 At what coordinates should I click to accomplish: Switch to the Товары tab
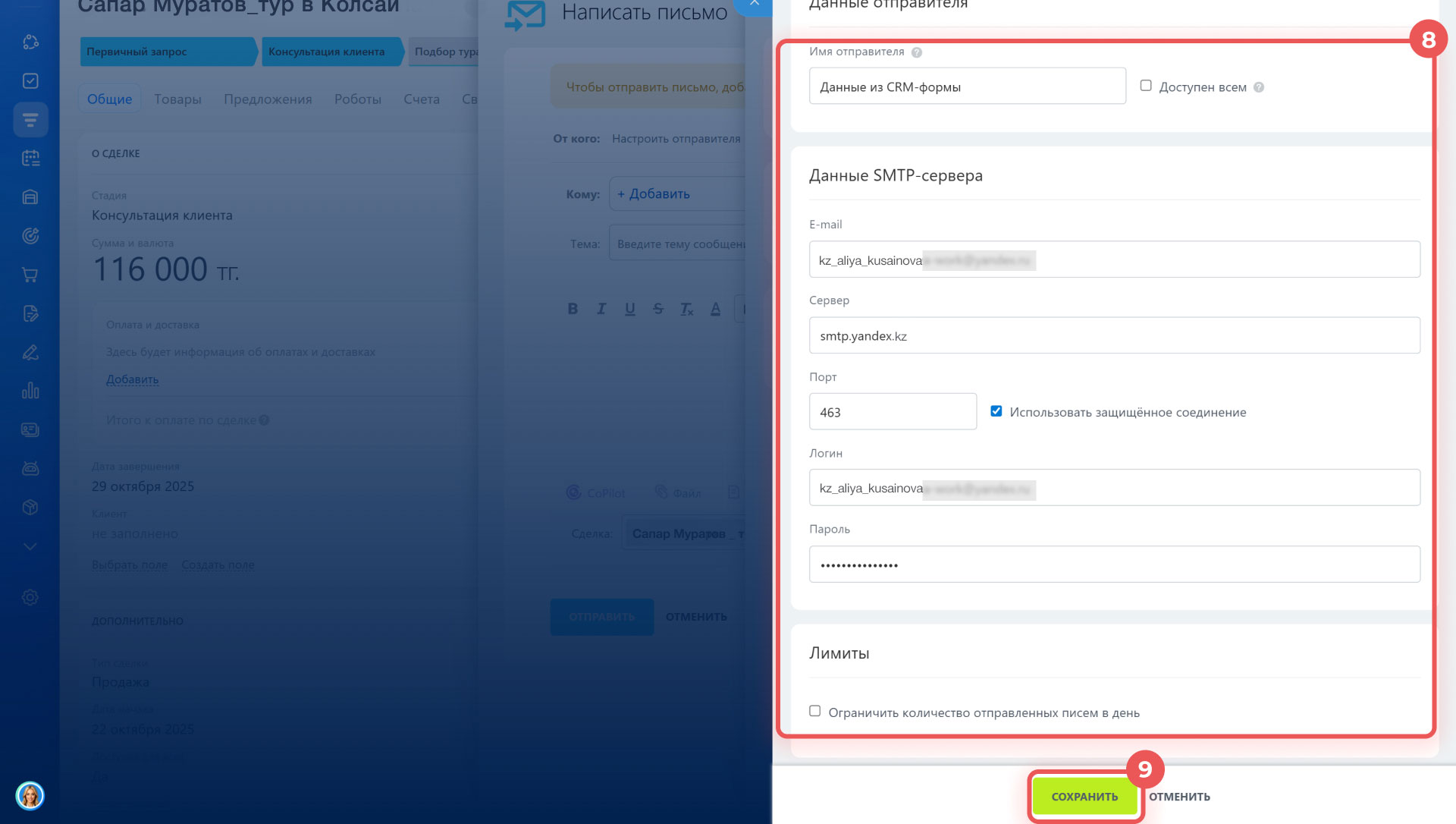[177, 99]
